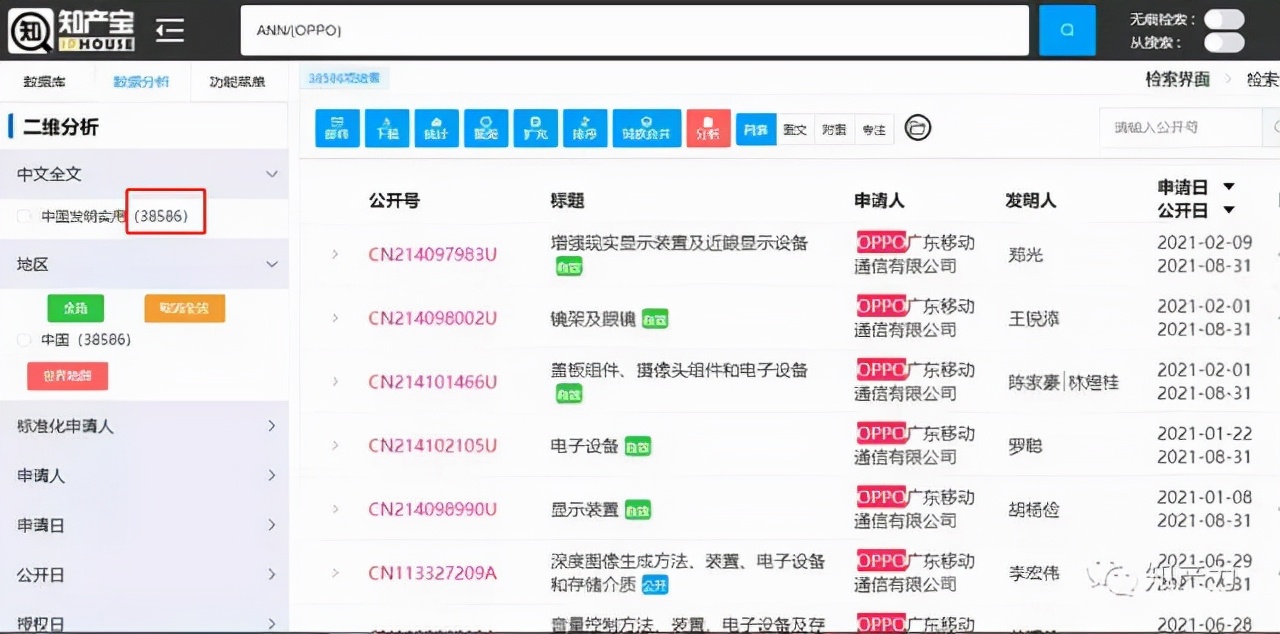1280x634 pixels.
Task: Click the 扩充 toolbar button
Action: point(536,128)
